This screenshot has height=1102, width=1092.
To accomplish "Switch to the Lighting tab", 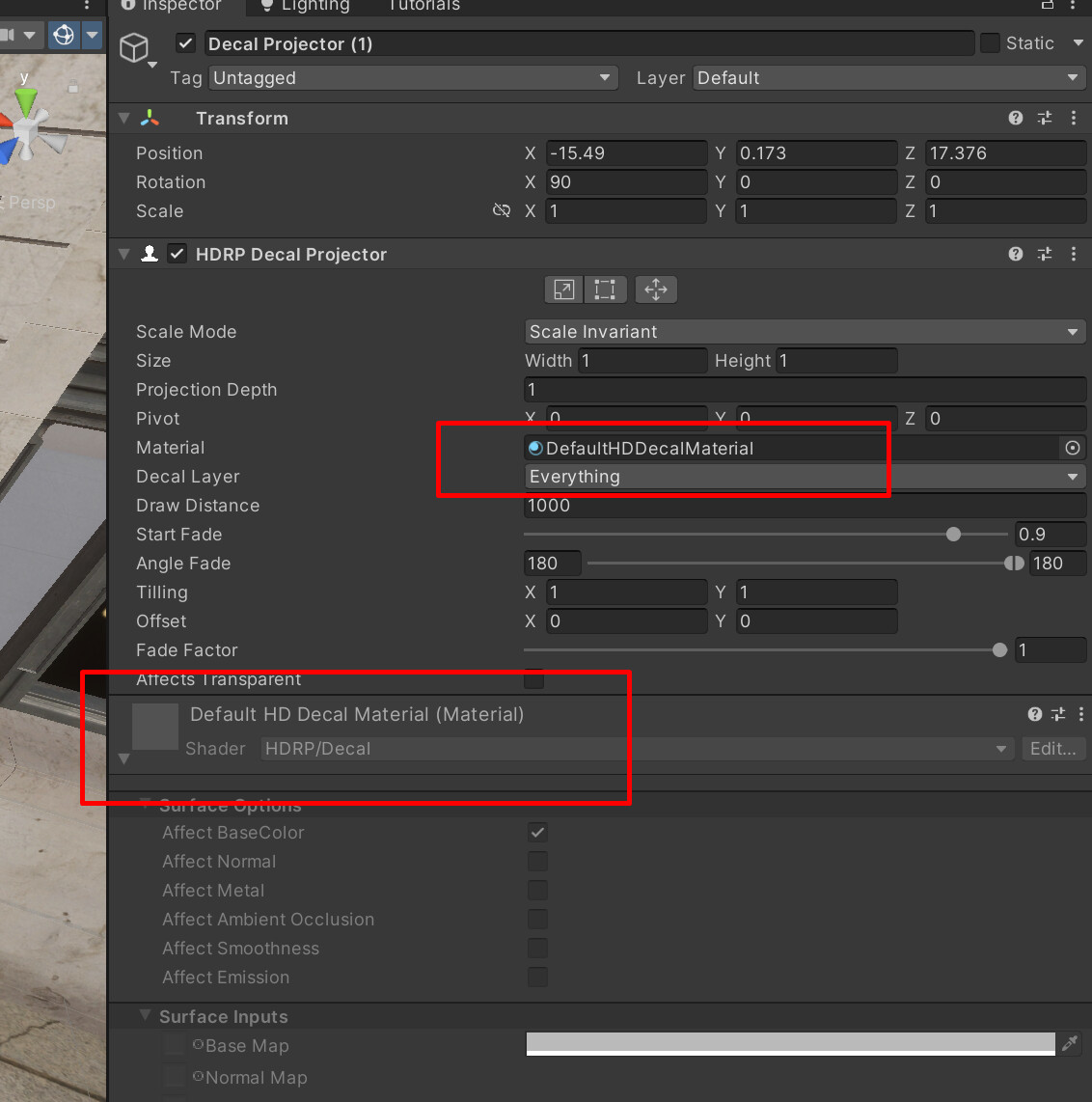I will coord(304,6).
